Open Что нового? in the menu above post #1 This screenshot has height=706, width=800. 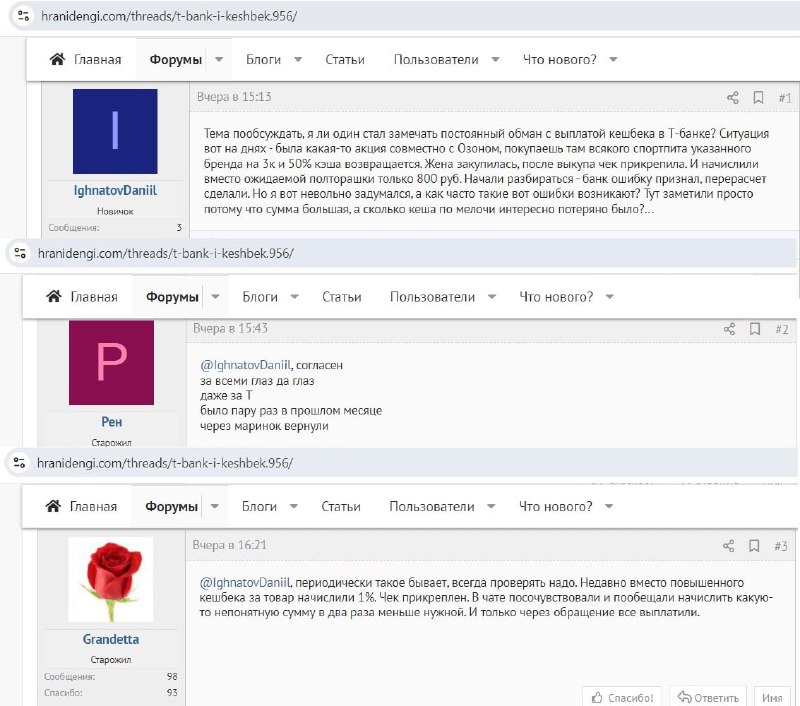pos(560,60)
